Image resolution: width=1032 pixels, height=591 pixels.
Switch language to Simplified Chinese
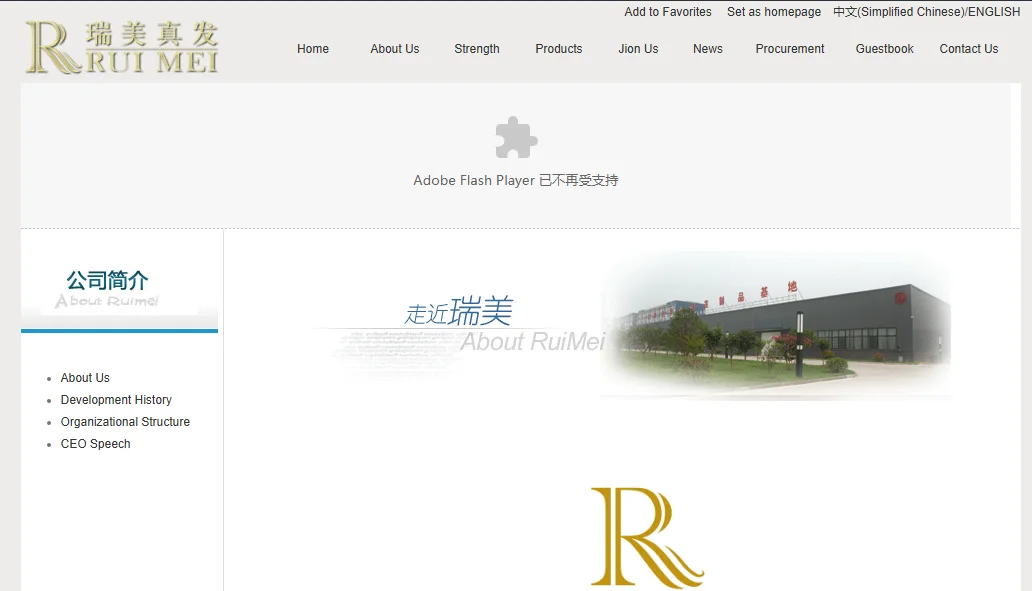pyautogui.click(x=898, y=12)
